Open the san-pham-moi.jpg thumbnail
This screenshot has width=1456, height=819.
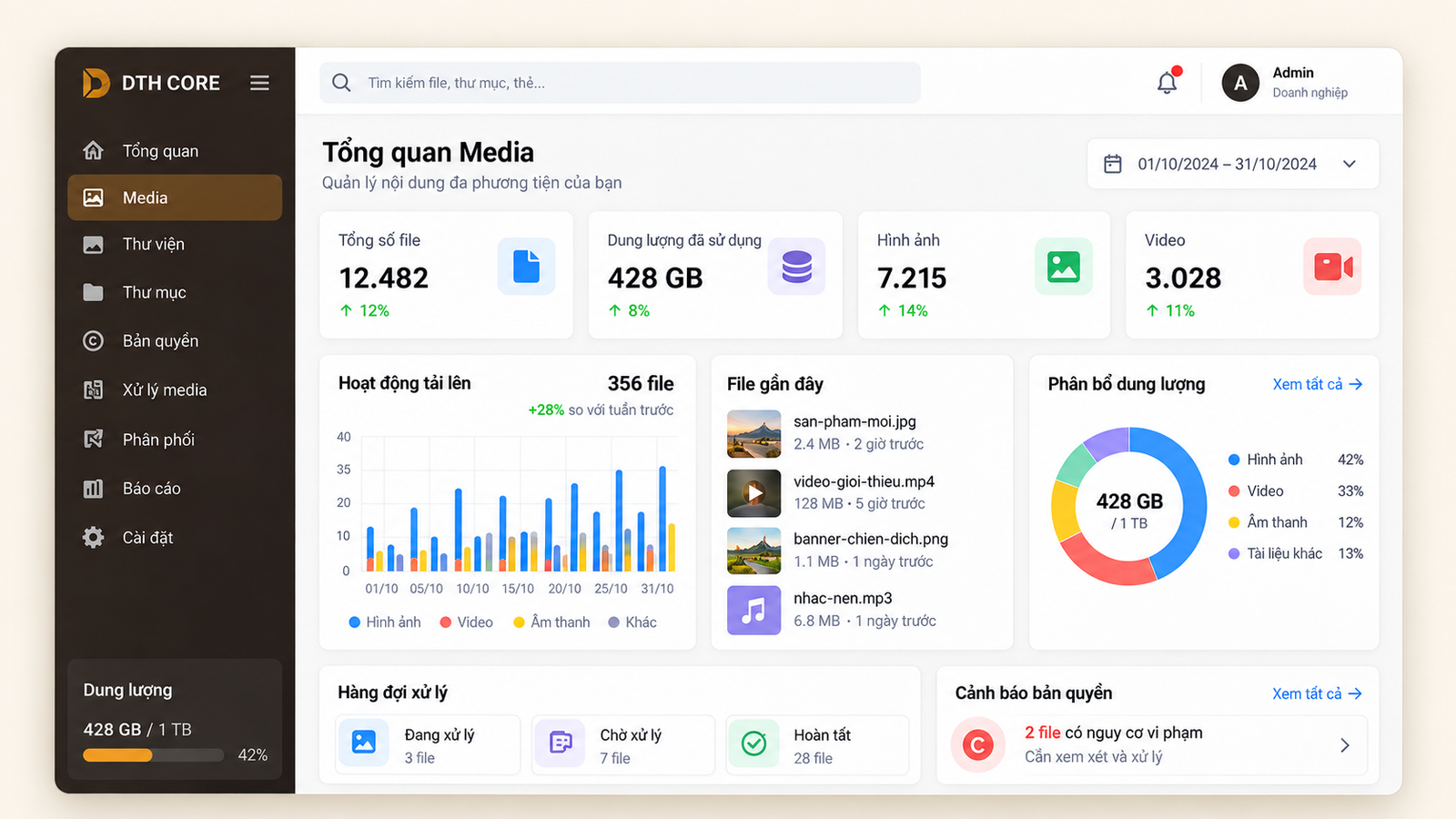[x=753, y=433]
